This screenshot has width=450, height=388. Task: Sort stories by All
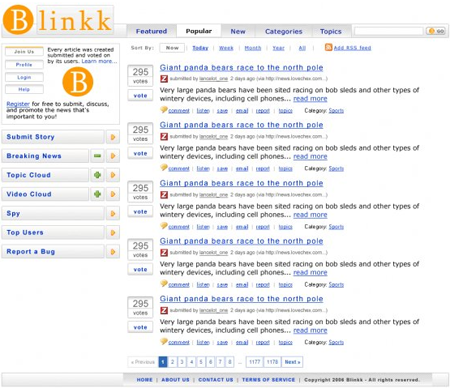pos(302,48)
